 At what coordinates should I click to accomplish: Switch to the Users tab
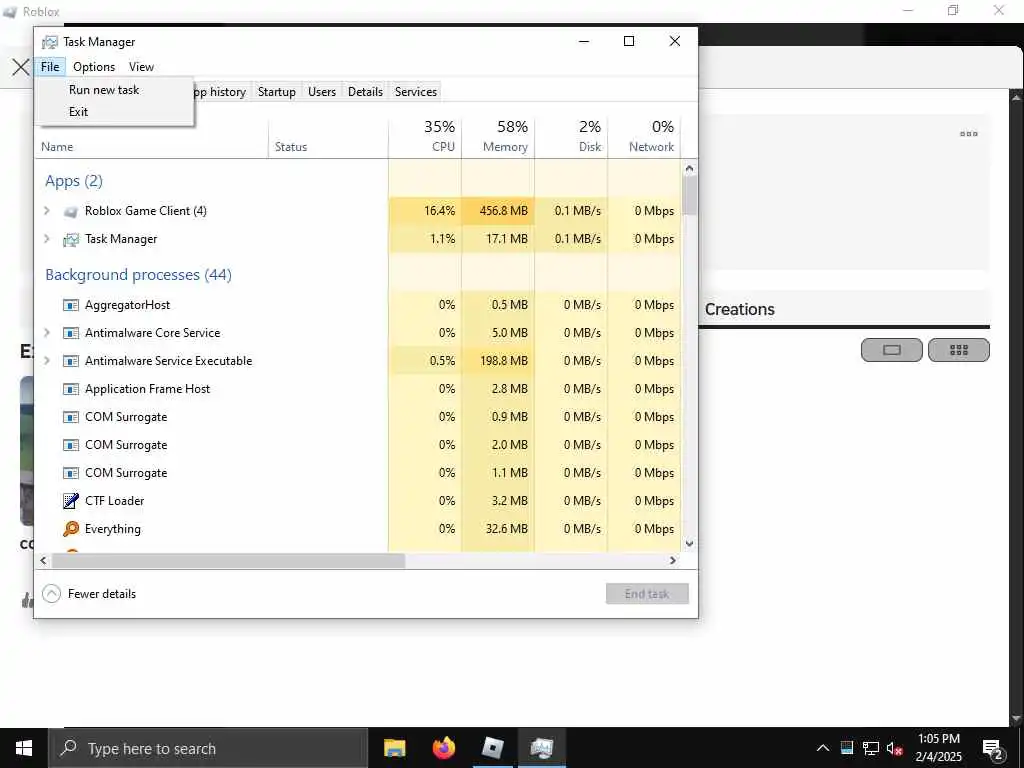(322, 92)
